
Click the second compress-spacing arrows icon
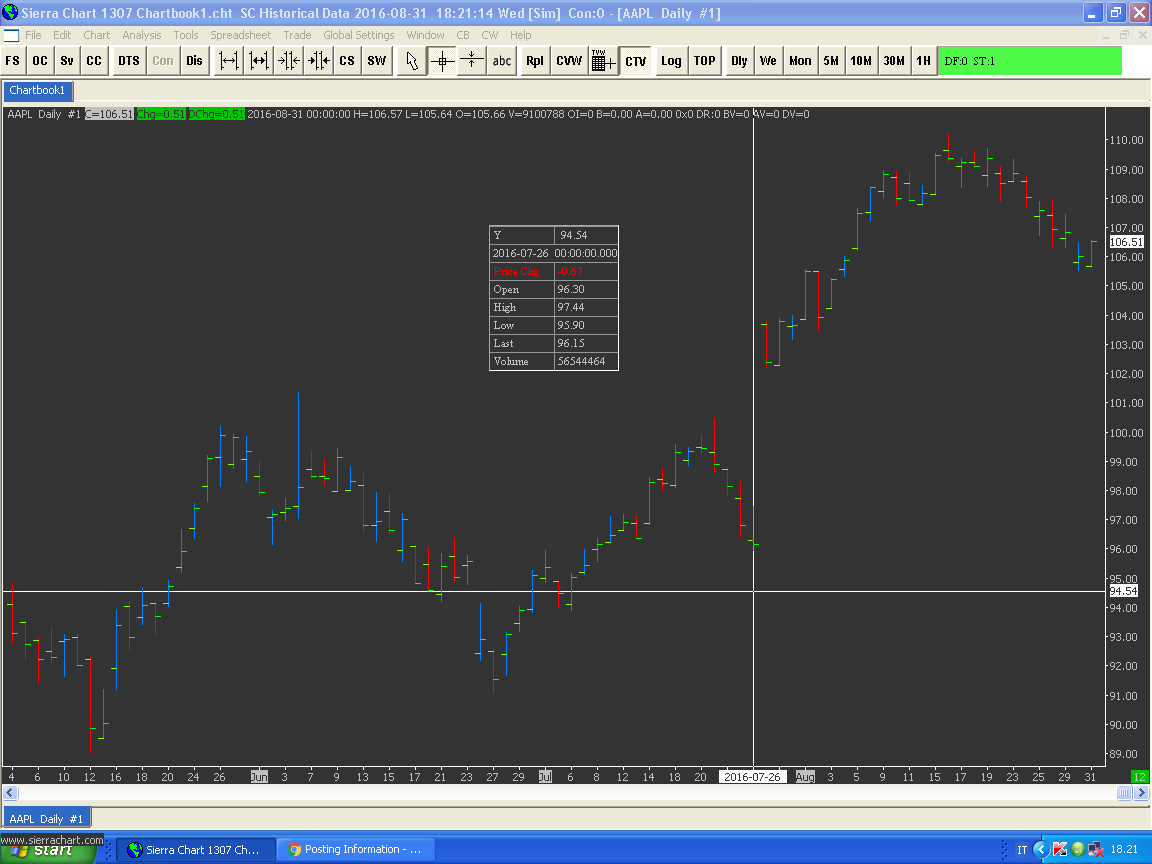pos(319,61)
